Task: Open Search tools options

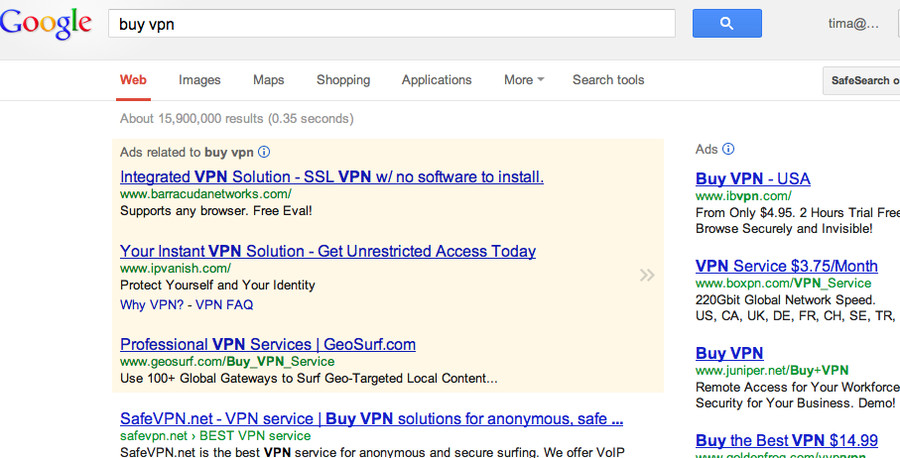Action: [x=608, y=80]
